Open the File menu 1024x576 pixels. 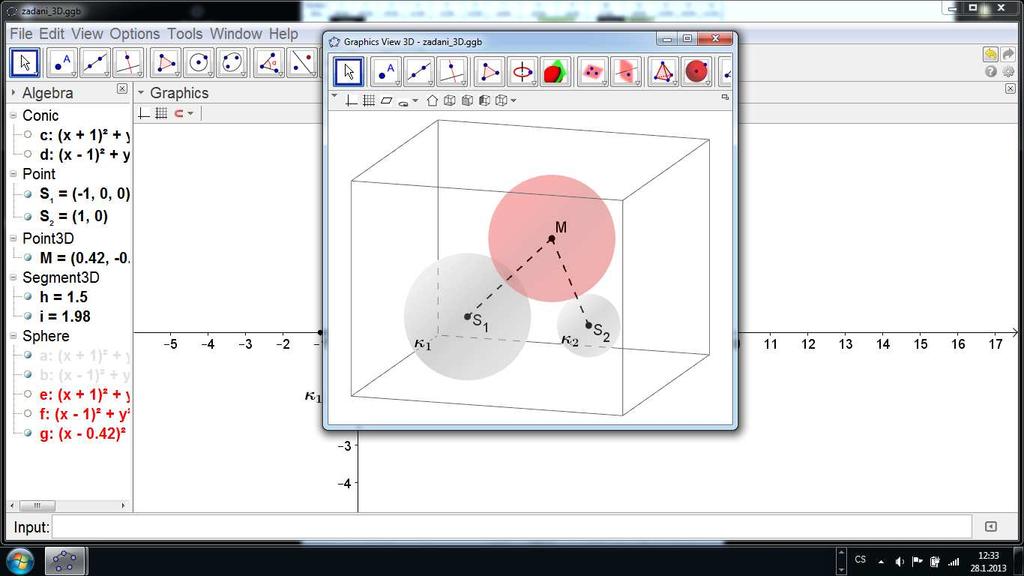[21, 33]
